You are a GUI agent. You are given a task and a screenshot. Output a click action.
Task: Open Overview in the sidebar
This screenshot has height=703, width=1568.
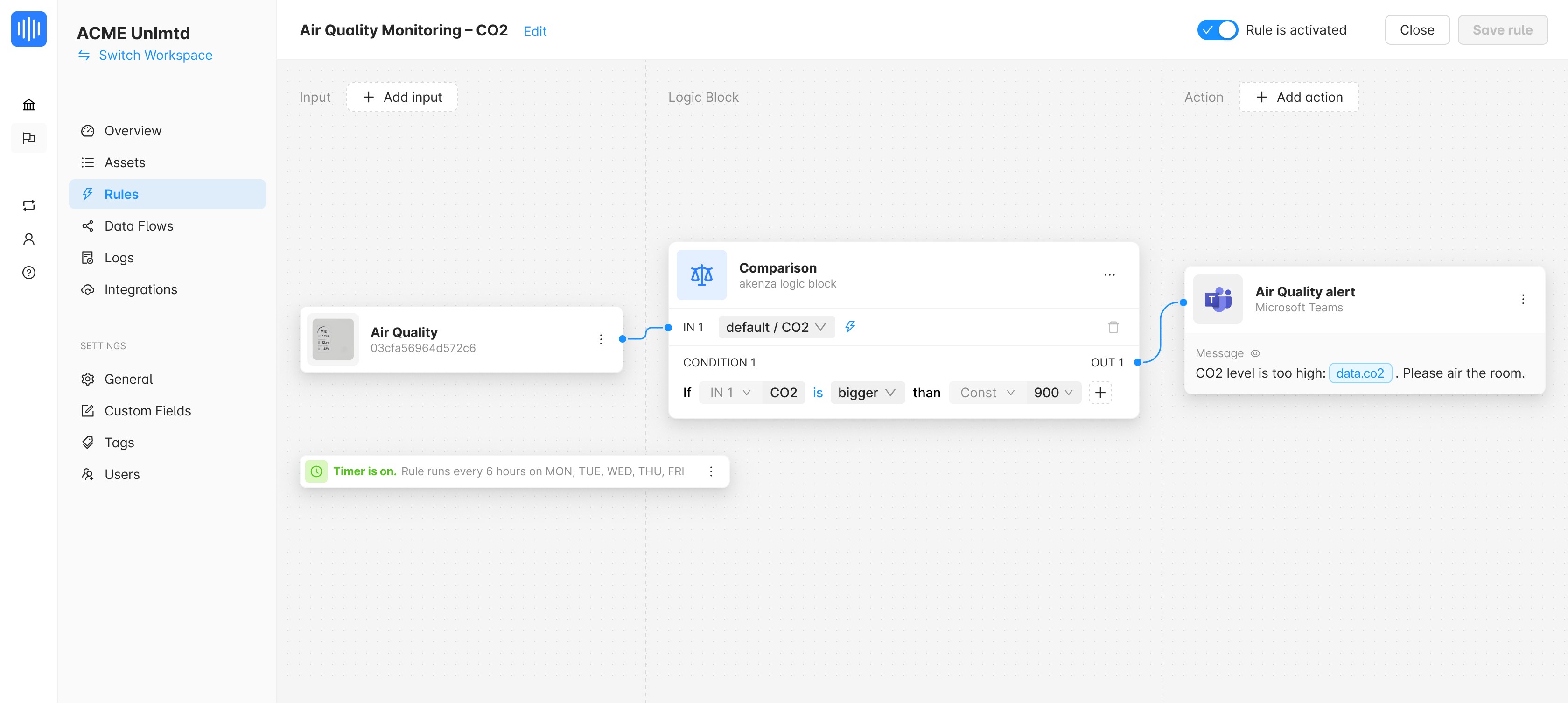pos(168,131)
